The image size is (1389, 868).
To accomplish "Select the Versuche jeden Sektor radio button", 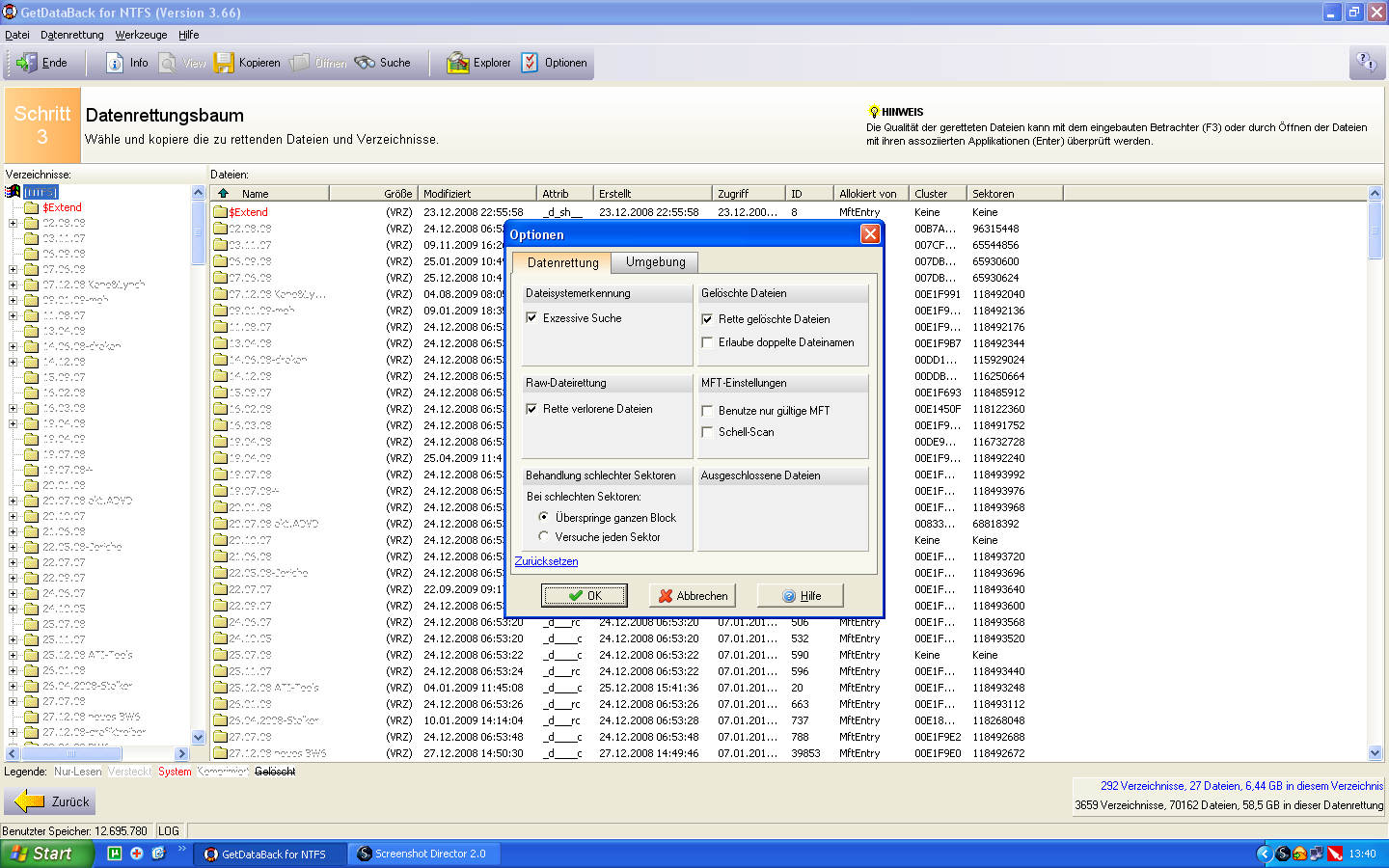I will coord(544,536).
